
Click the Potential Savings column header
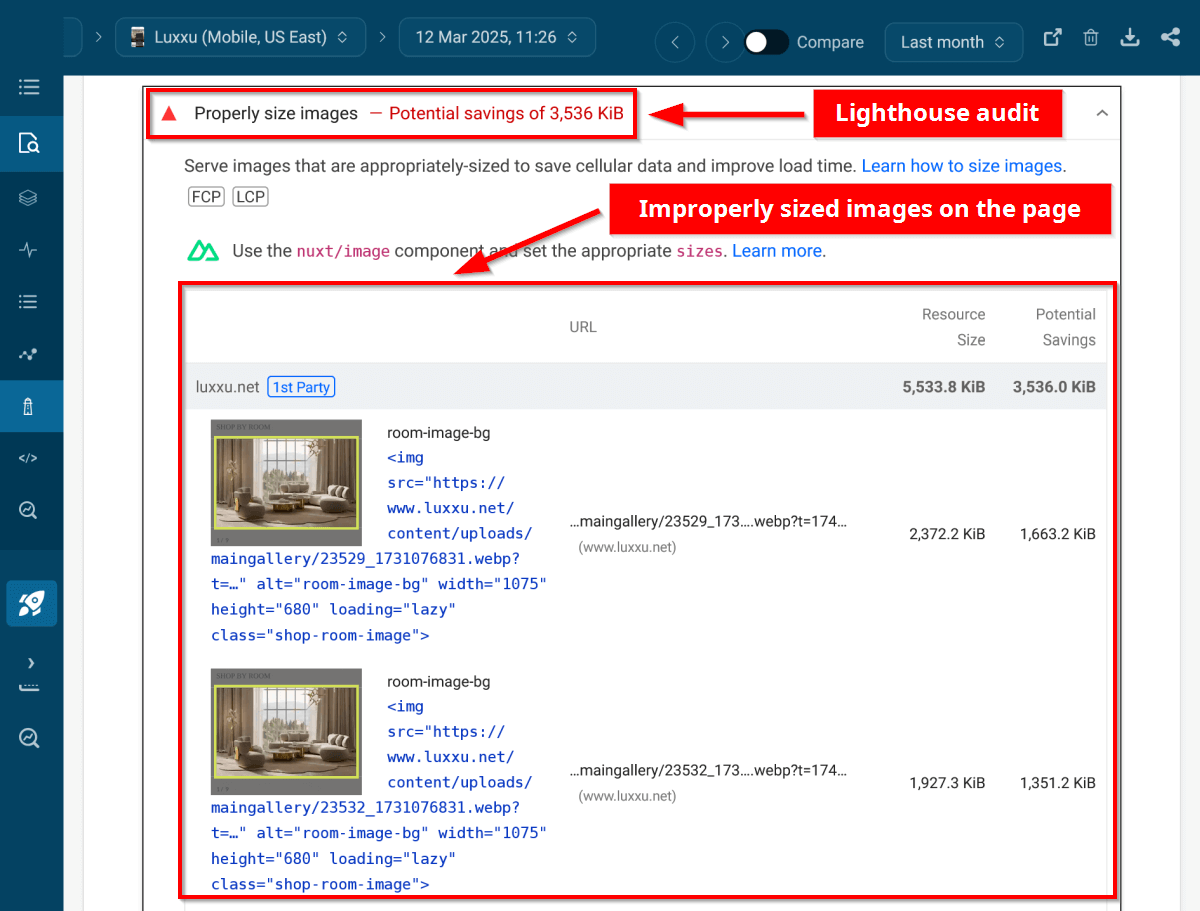[x=1066, y=327]
